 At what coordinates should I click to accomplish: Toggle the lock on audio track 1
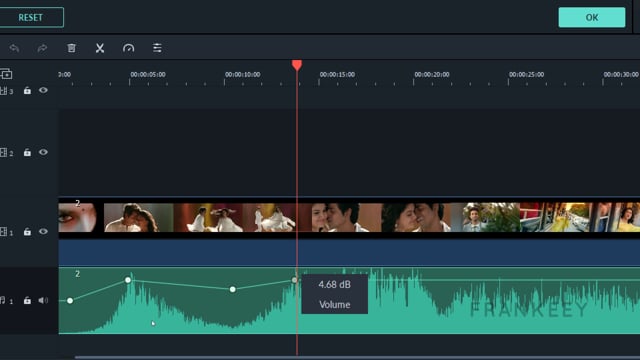pos(27,301)
